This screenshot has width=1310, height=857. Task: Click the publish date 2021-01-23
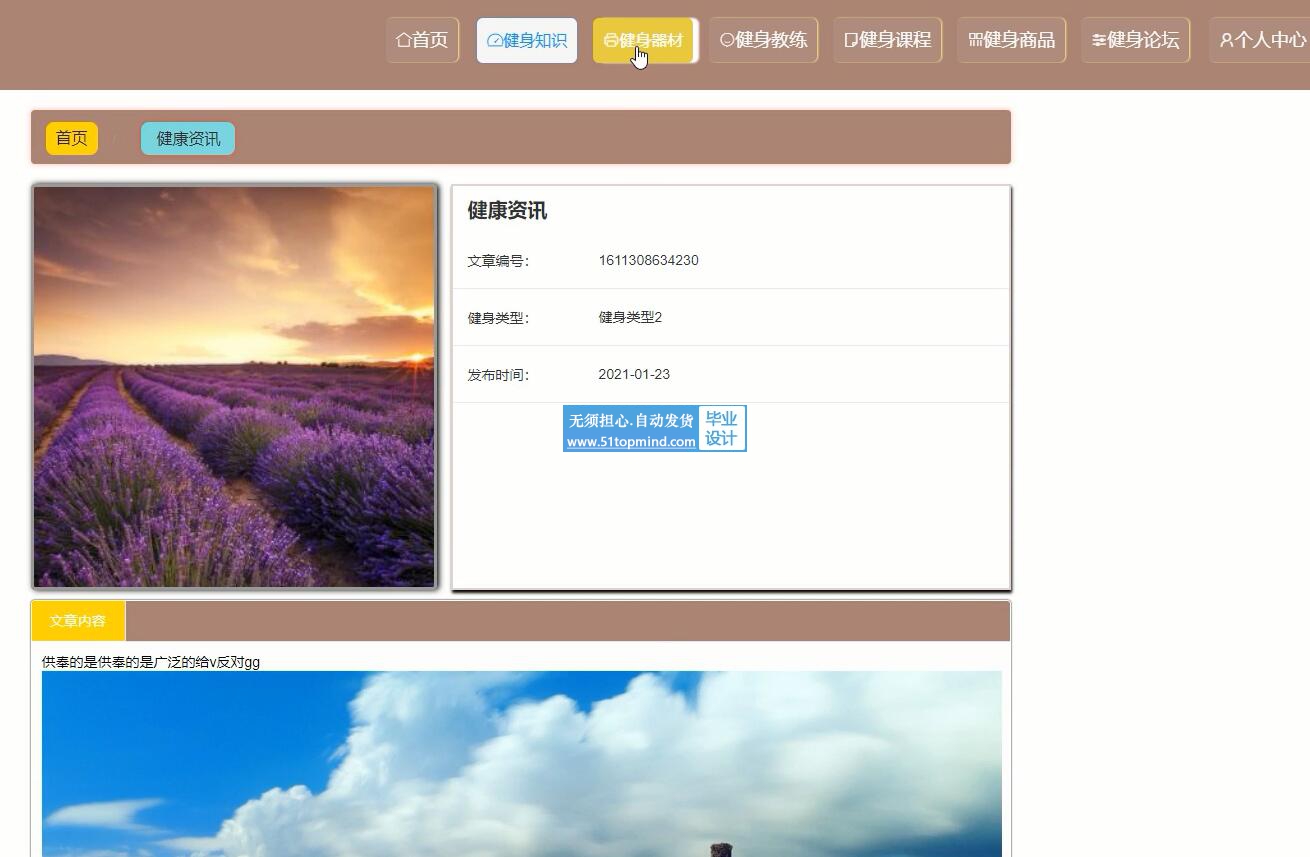tap(634, 374)
